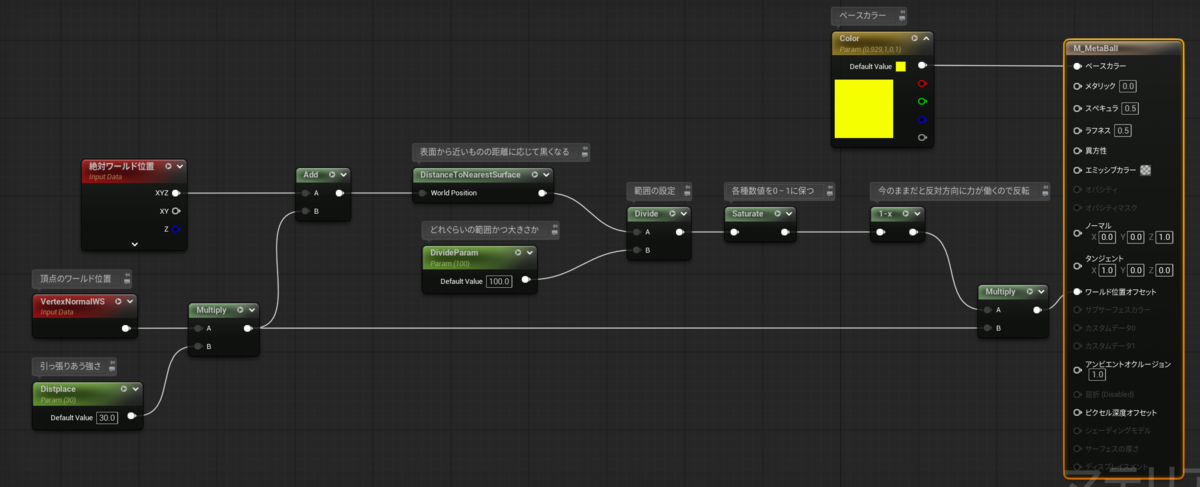Toggle preview icon on 絶対ワールド位置 node
This screenshot has height=487, width=1200.
(168, 167)
